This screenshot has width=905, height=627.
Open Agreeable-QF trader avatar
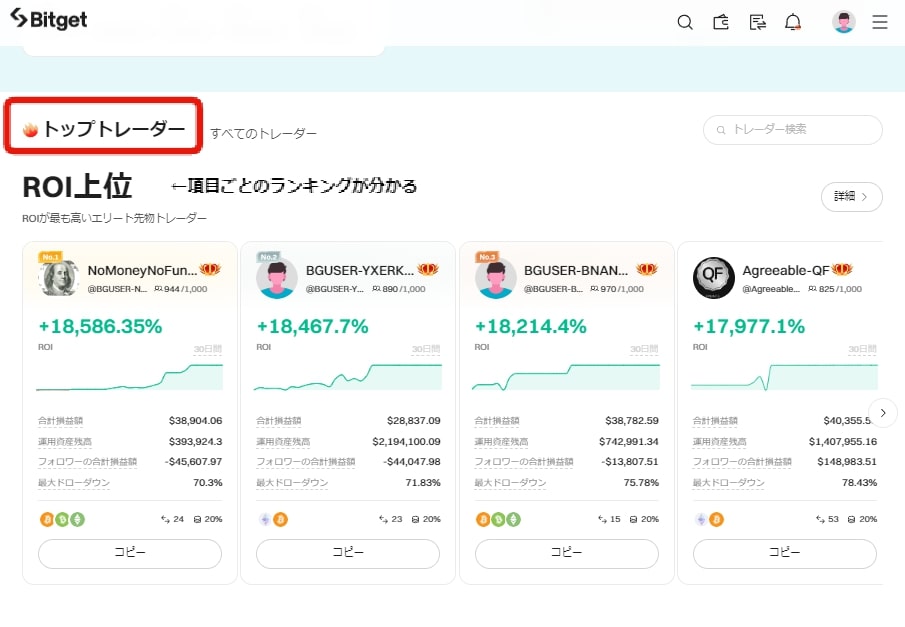click(713, 278)
